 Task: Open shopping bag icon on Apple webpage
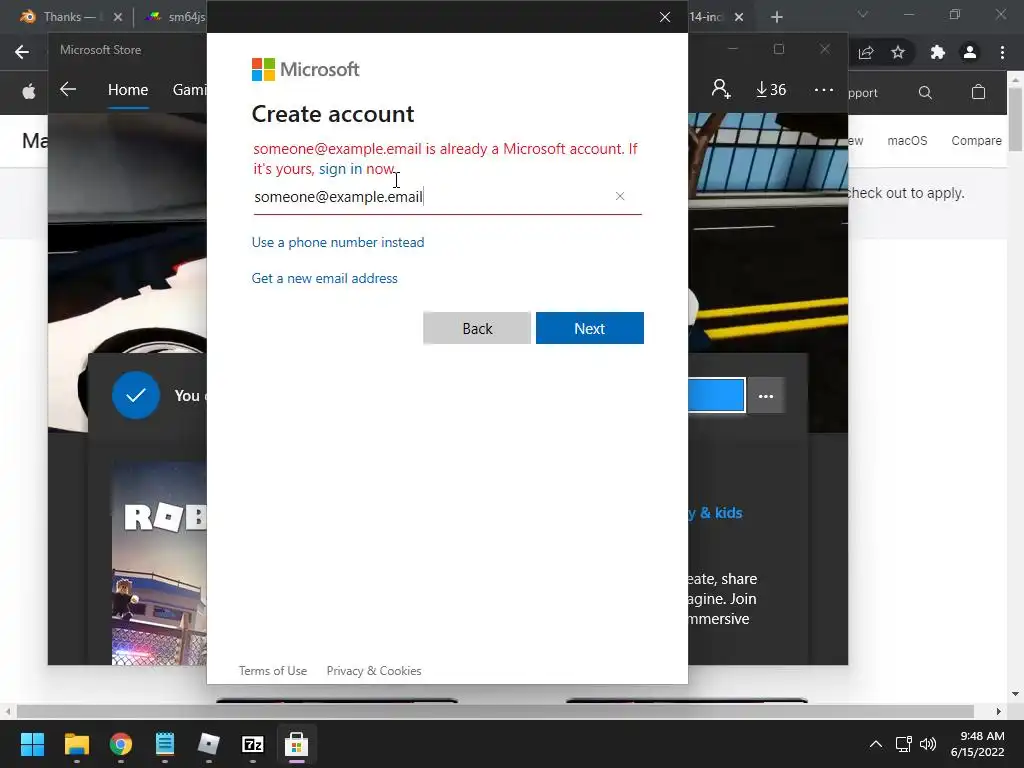(x=978, y=92)
